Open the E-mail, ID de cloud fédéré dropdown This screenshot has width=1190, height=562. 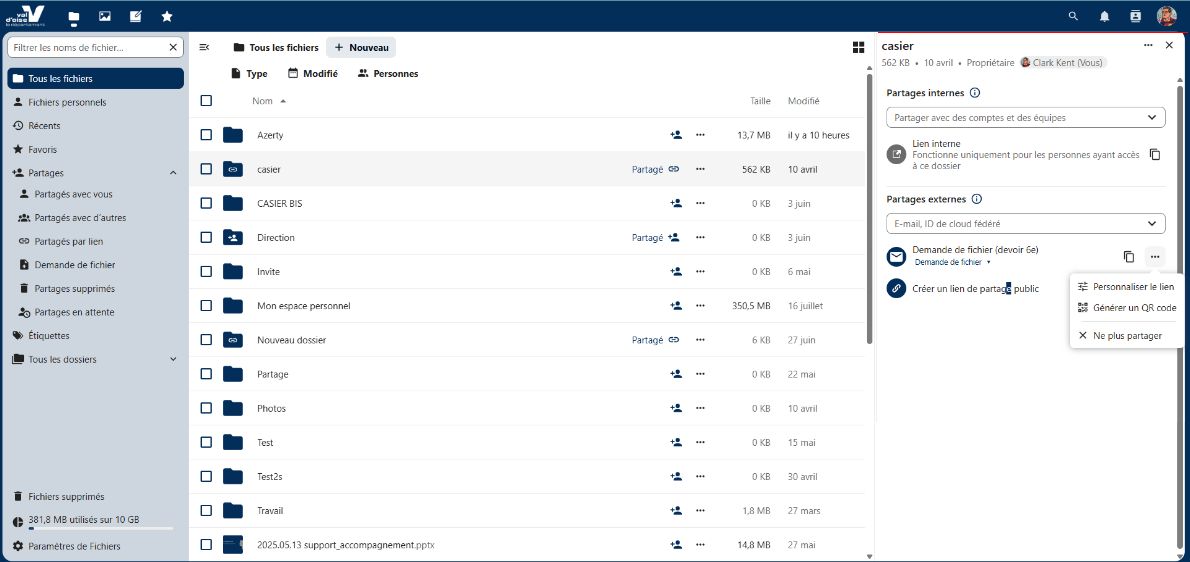(1025, 224)
